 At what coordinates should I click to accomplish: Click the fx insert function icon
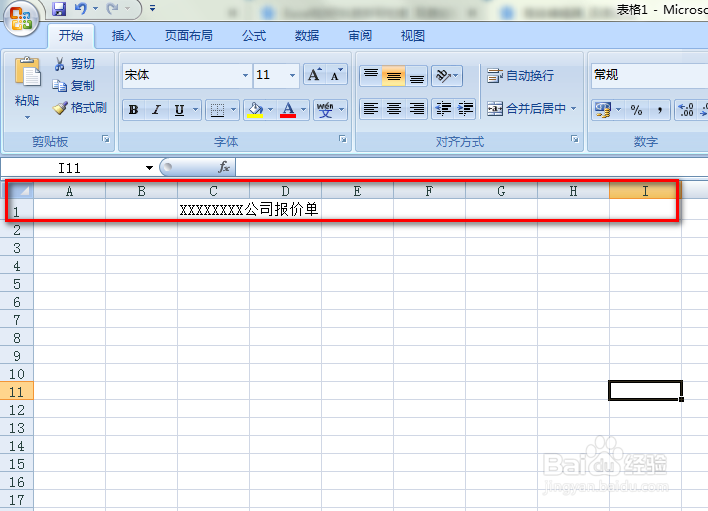click(x=224, y=167)
